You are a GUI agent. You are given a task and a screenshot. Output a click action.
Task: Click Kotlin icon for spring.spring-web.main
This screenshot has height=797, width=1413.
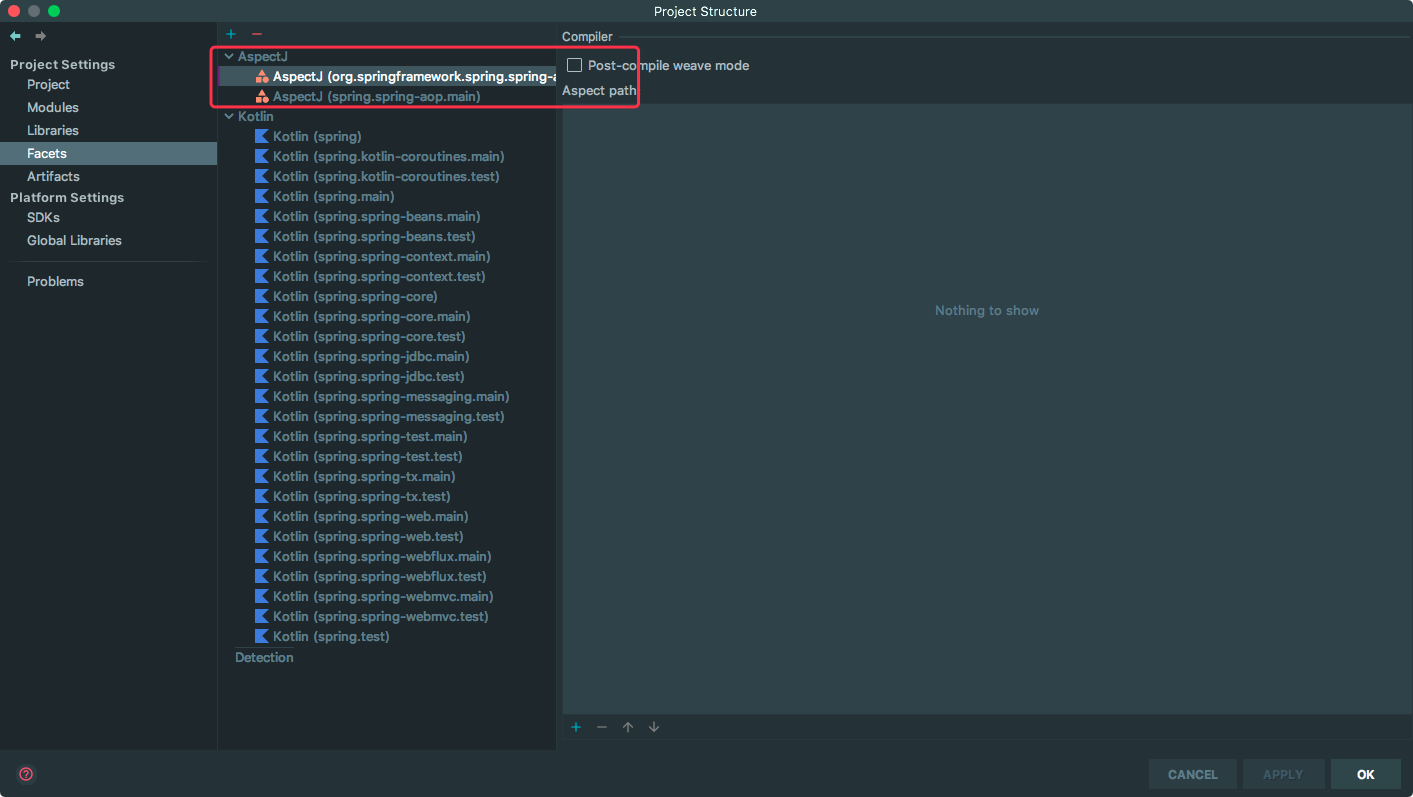pos(262,516)
